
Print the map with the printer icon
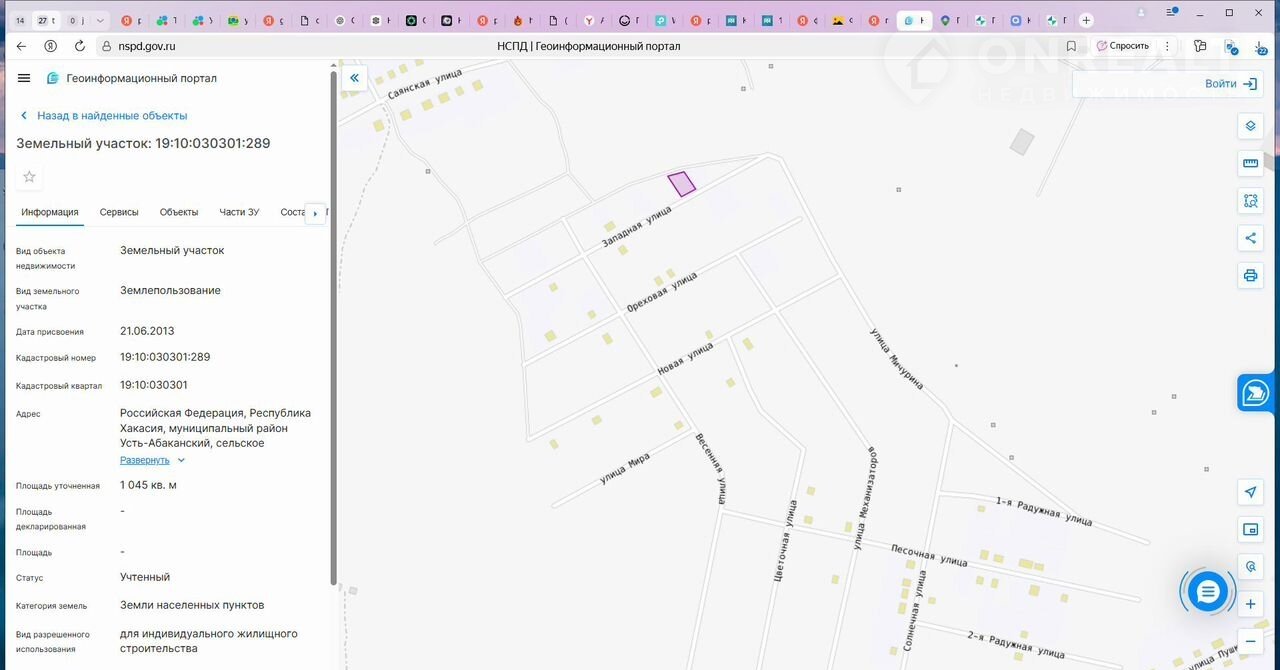pyautogui.click(x=1250, y=275)
